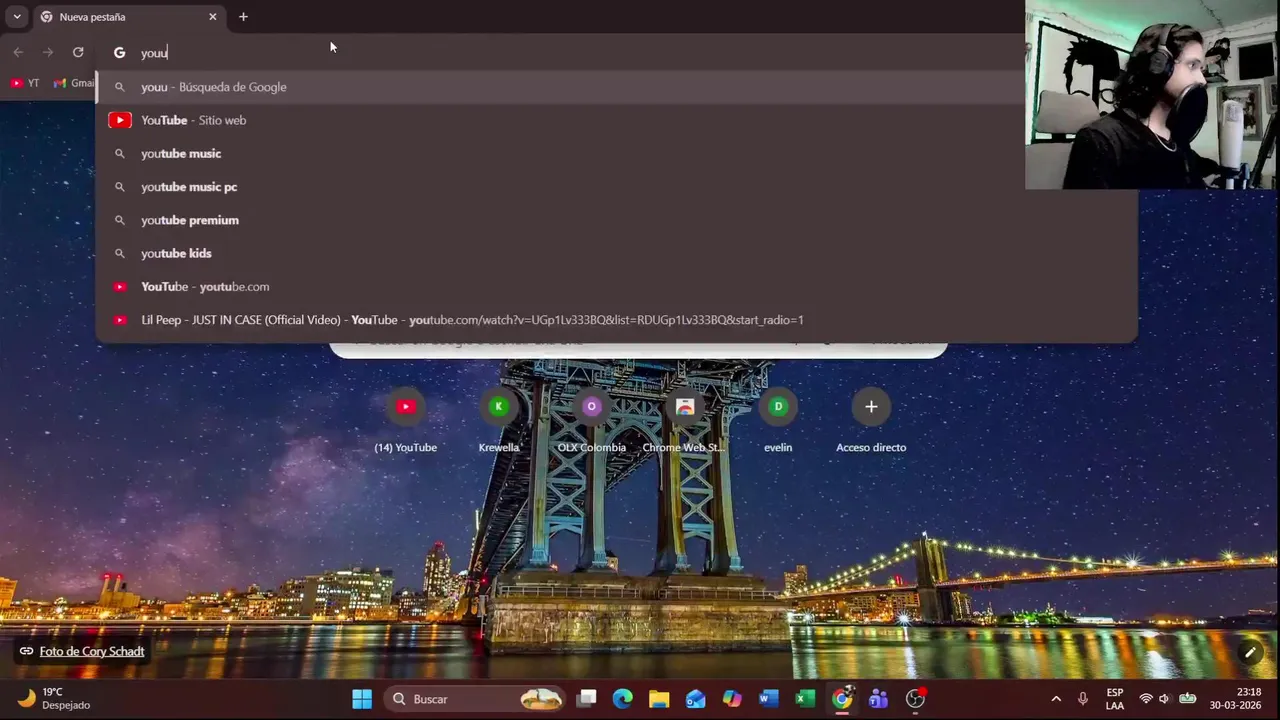Select the 'Nueva pestaña' tab
The height and width of the screenshot is (720, 1280).
129,17
